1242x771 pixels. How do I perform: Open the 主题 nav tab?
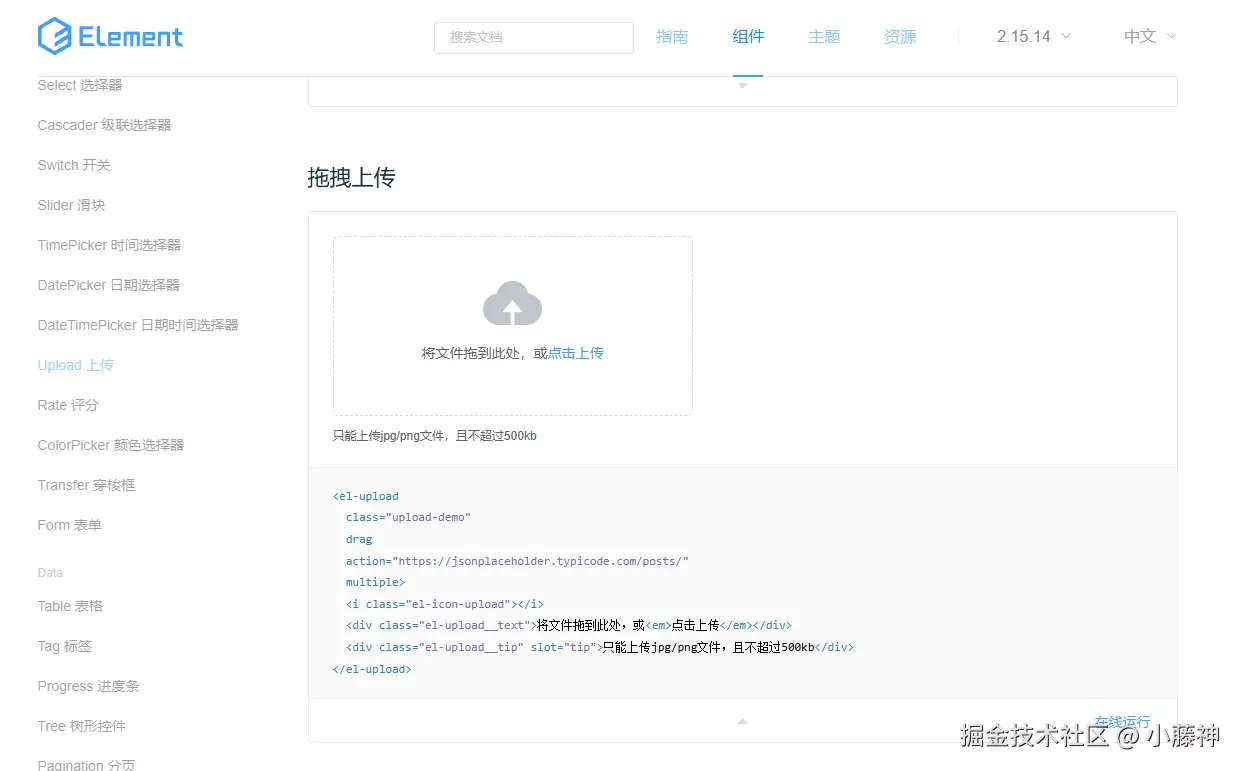point(824,37)
